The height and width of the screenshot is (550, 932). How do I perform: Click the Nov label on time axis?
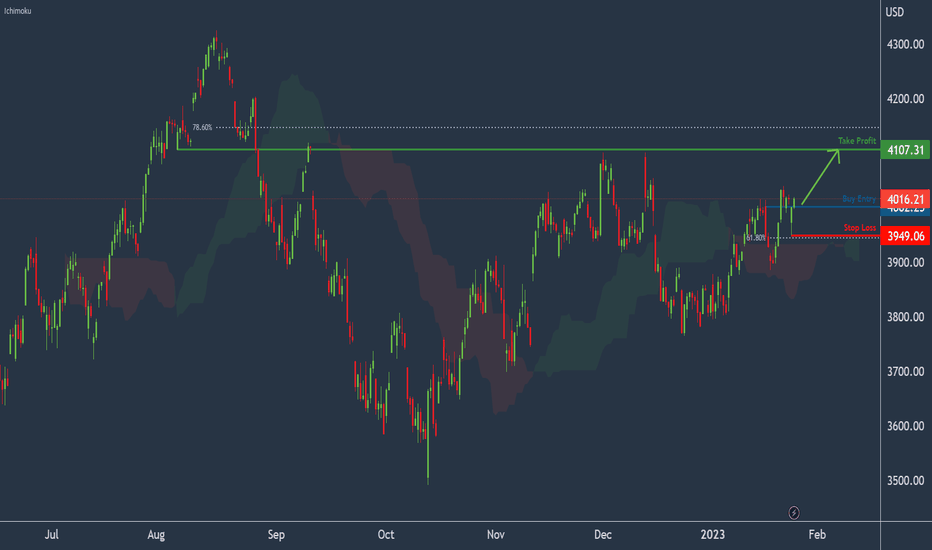tap(496, 535)
